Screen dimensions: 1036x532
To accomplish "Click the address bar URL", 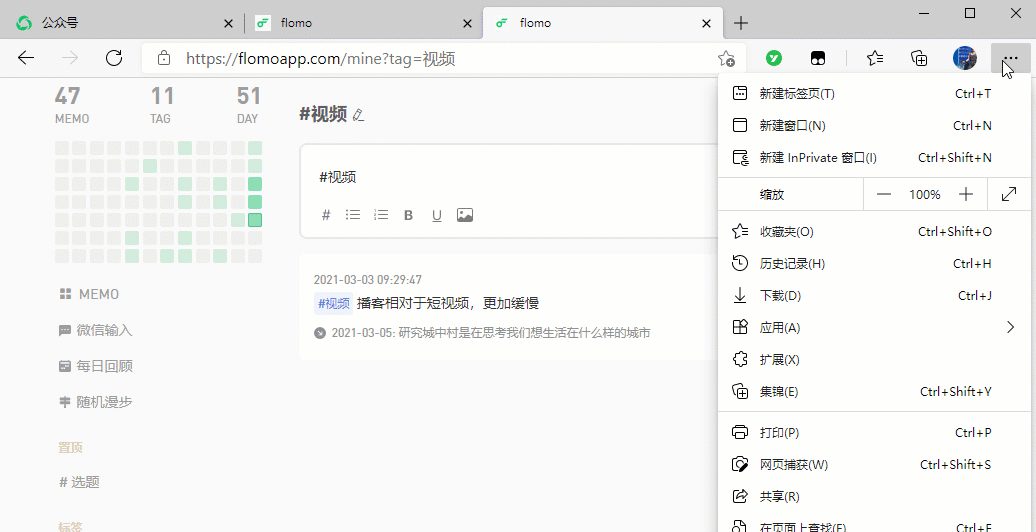I will point(321,59).
